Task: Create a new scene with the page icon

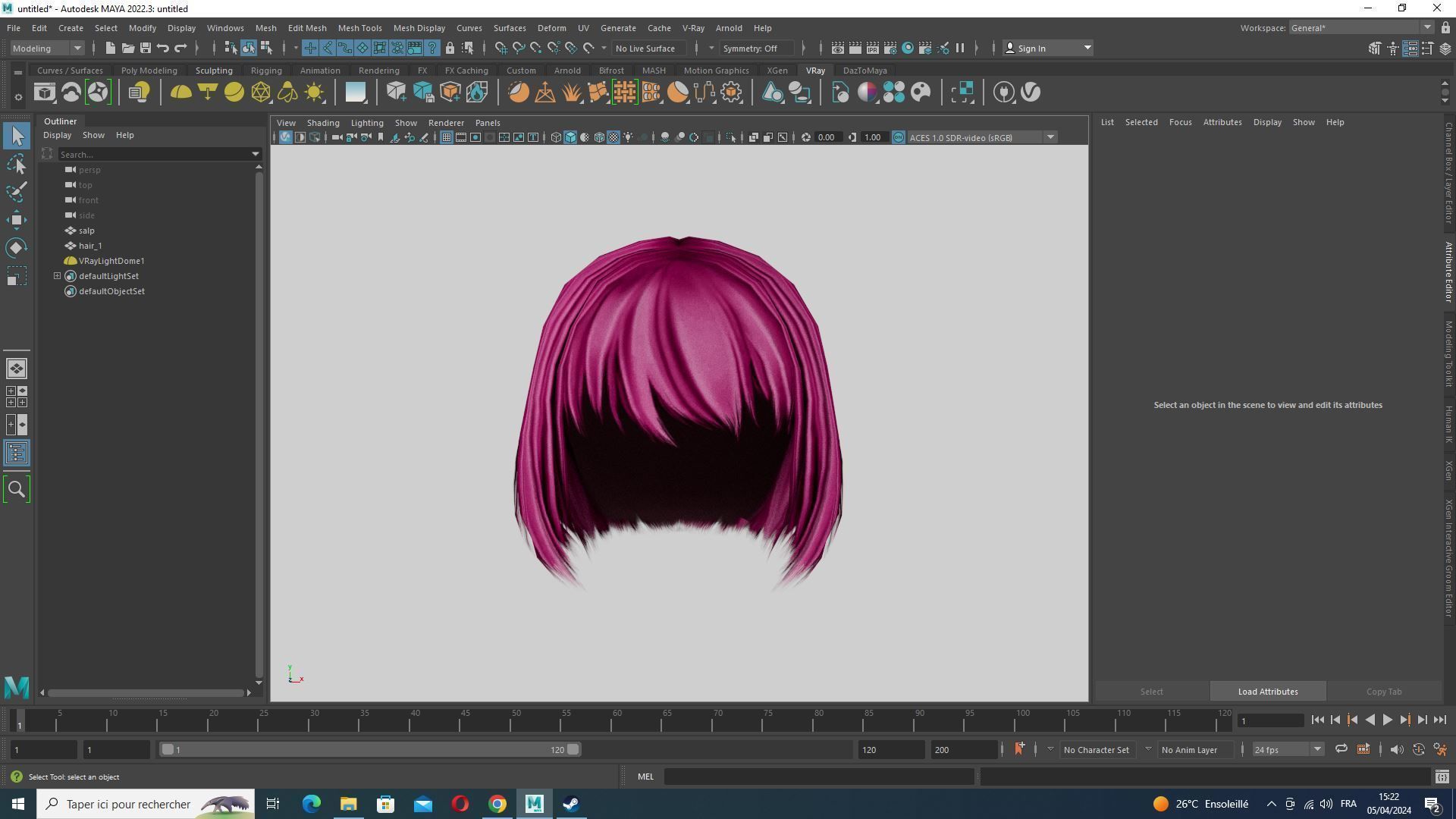Action: 110,48
